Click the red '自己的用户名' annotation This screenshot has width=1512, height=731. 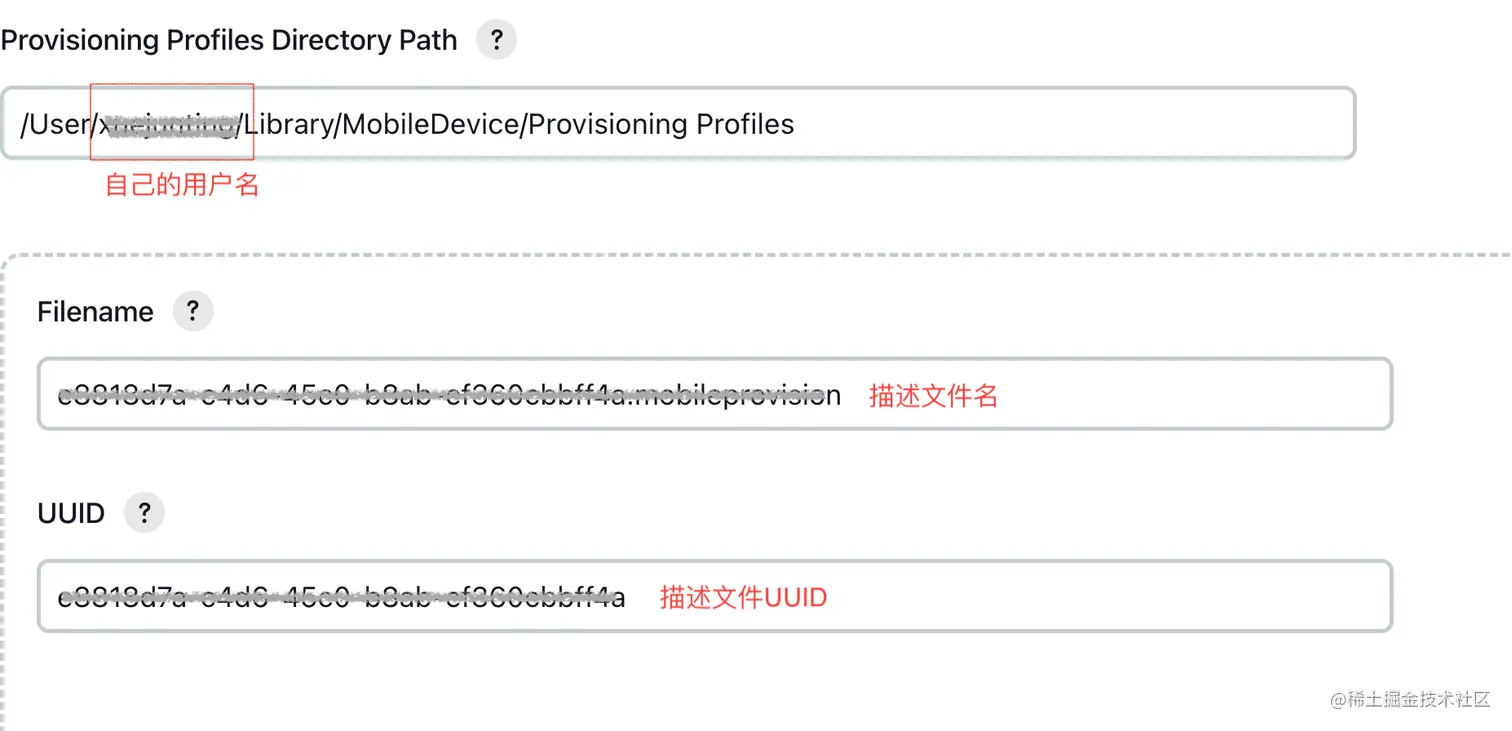point(182,185)
